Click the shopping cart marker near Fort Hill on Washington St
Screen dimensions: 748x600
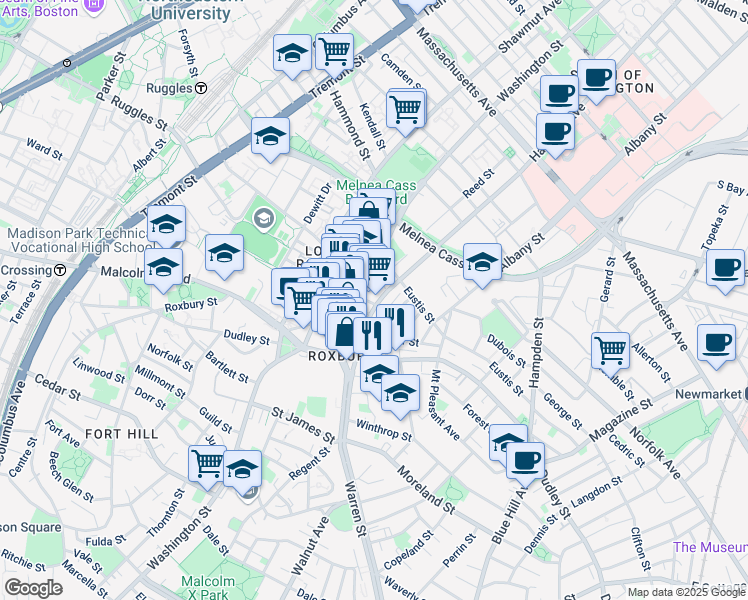[x=207, y=467]
